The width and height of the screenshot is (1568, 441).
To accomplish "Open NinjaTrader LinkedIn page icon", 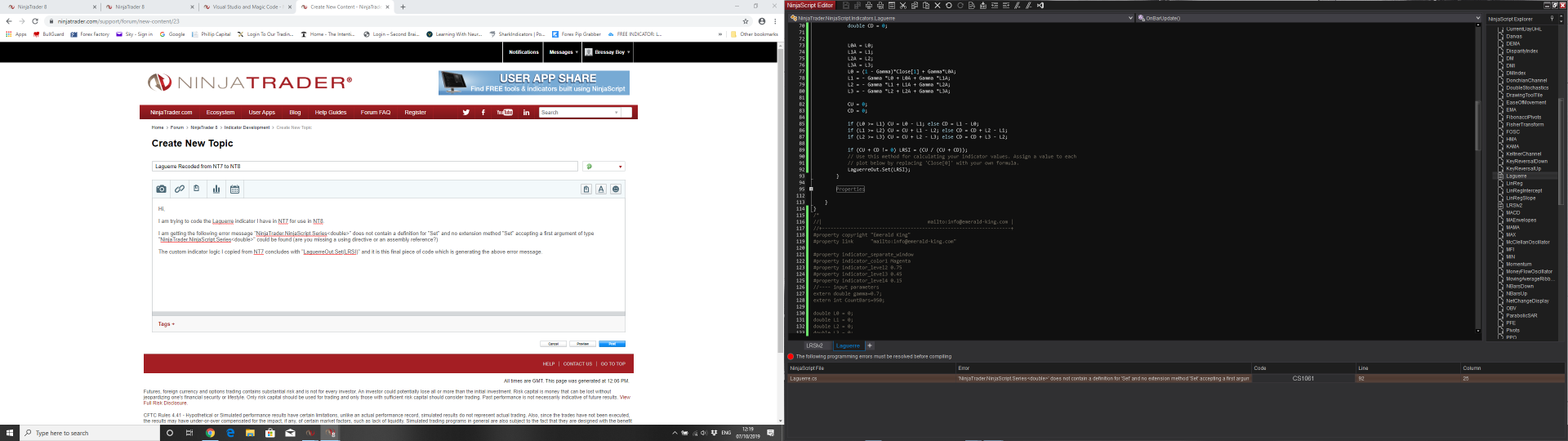I will pos(526,113).
